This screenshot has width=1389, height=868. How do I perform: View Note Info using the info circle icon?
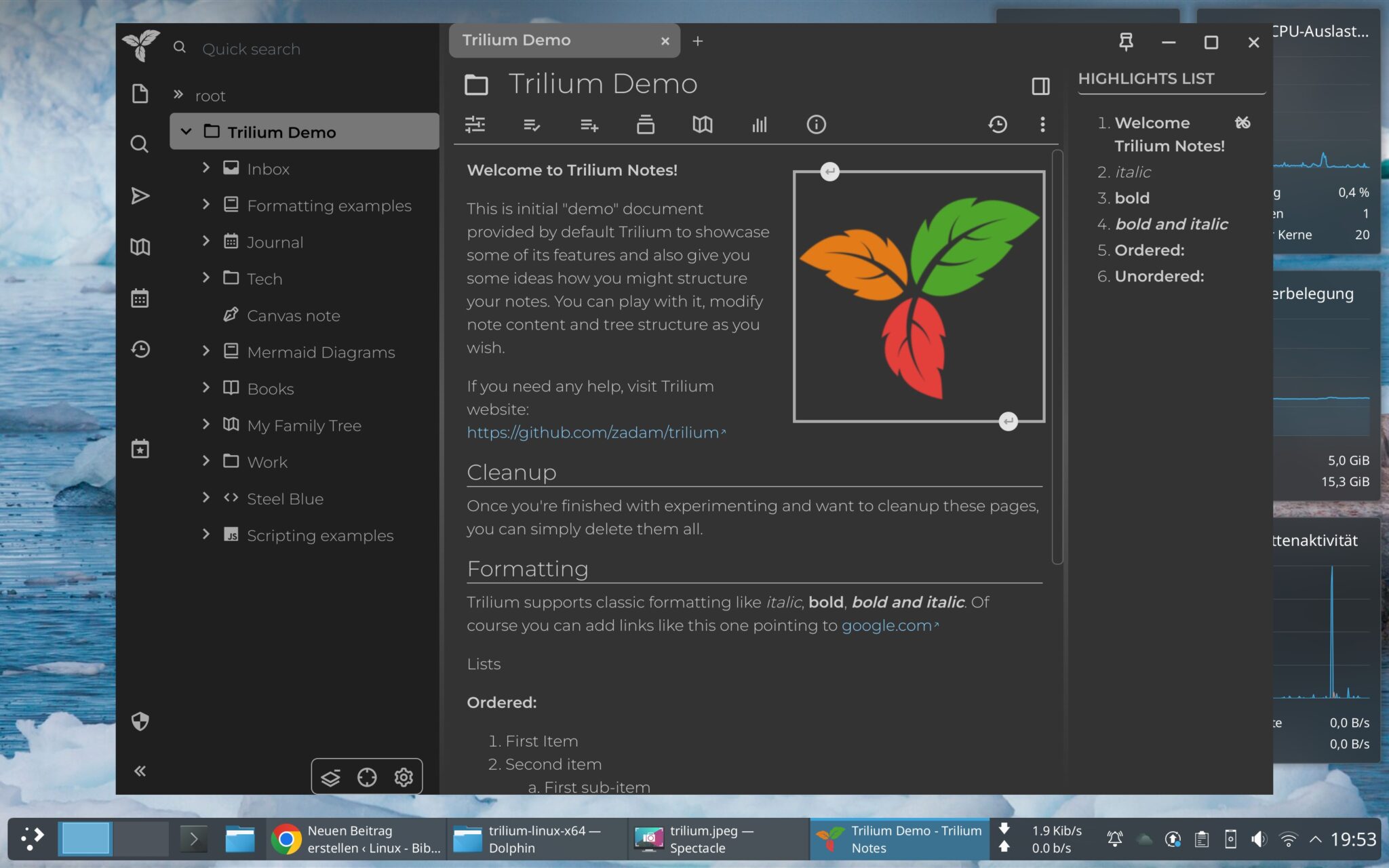[x=816, y=125]
